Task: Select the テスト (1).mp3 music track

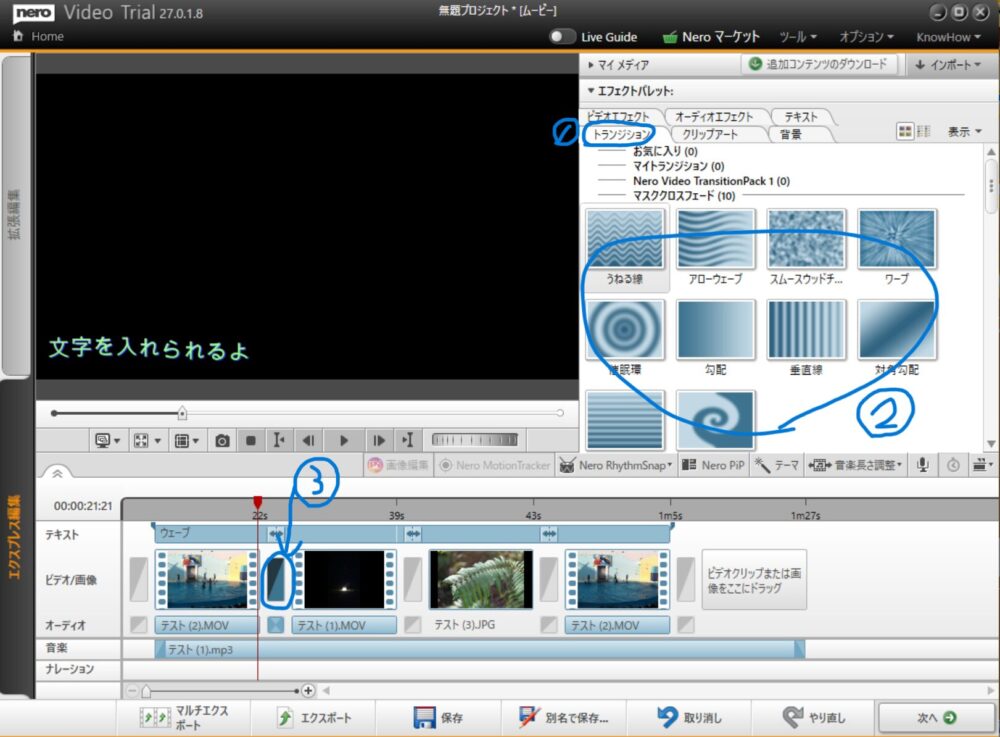Action: pyautogui.click(x=480, y=649)
